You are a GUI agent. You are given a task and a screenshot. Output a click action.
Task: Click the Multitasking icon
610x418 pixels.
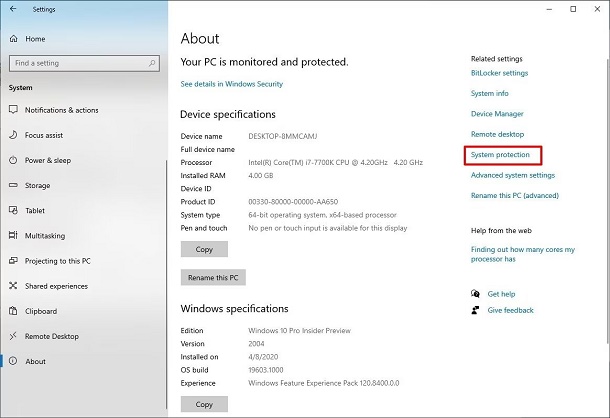point(13,235)
